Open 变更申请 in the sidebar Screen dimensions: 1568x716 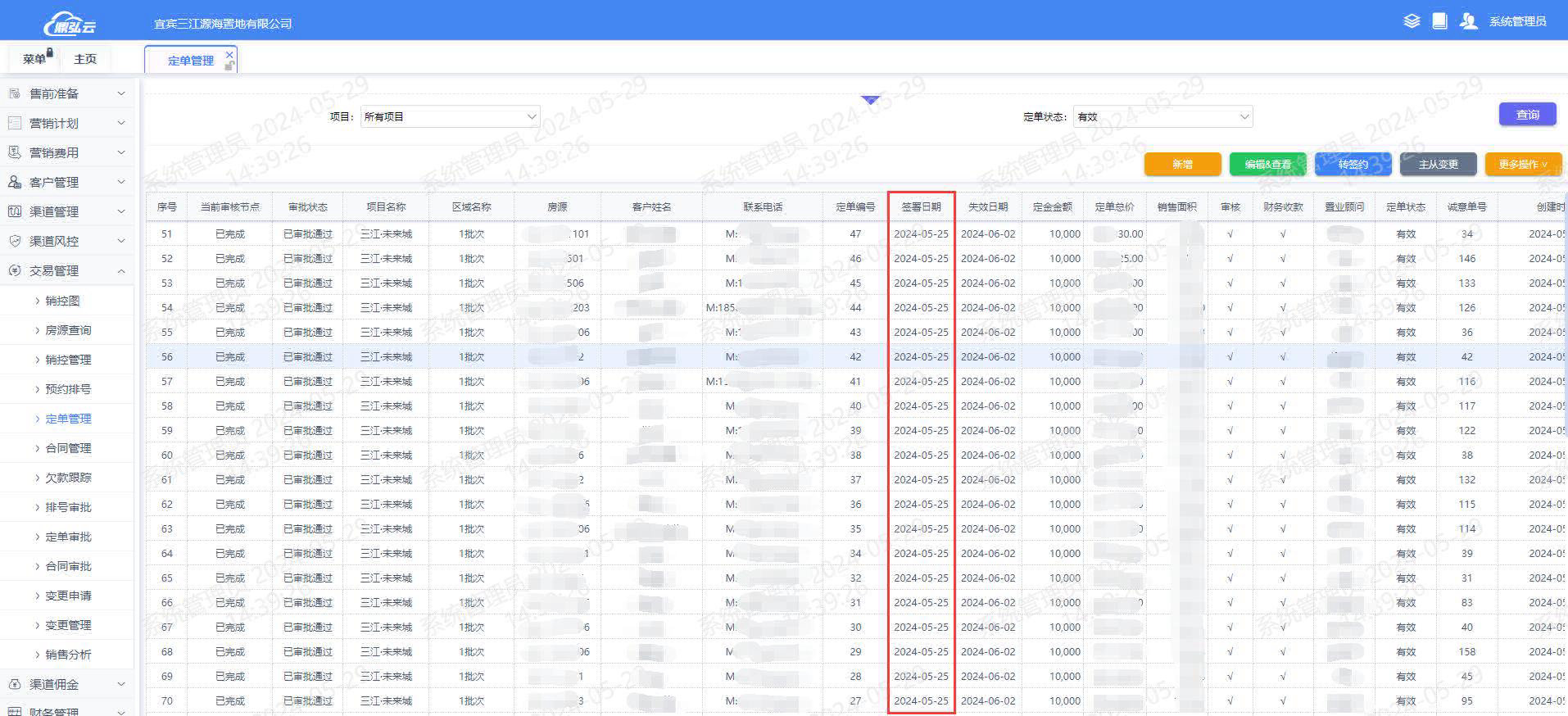click(68, 596)
